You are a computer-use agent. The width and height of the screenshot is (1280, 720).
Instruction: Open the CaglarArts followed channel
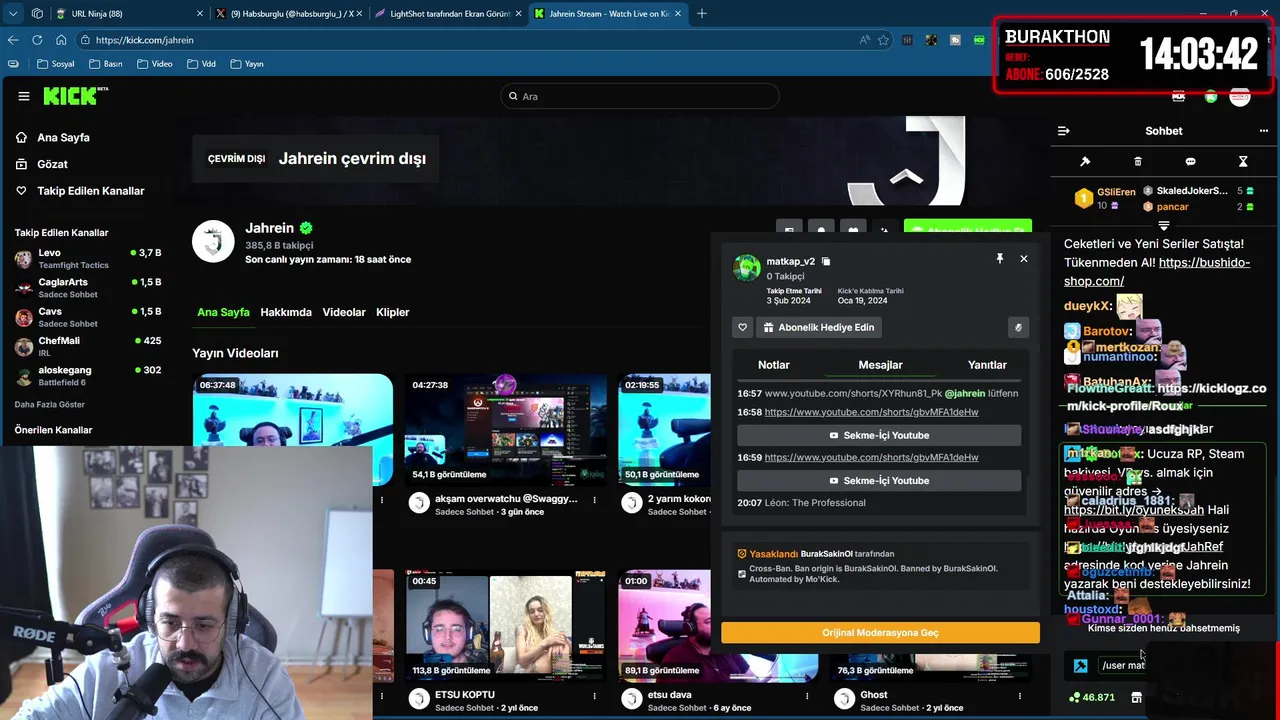pyautogui.click(x=88, y=288)
